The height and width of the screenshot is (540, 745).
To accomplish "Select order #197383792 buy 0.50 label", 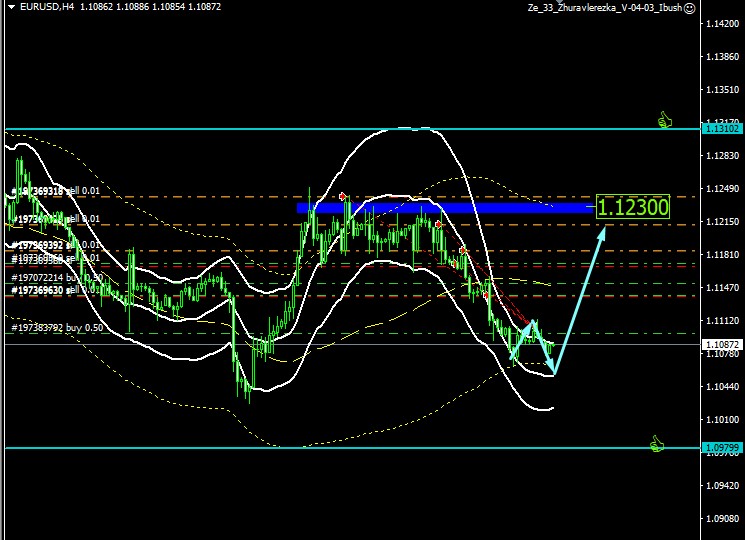I will click(x=58, y=327).
